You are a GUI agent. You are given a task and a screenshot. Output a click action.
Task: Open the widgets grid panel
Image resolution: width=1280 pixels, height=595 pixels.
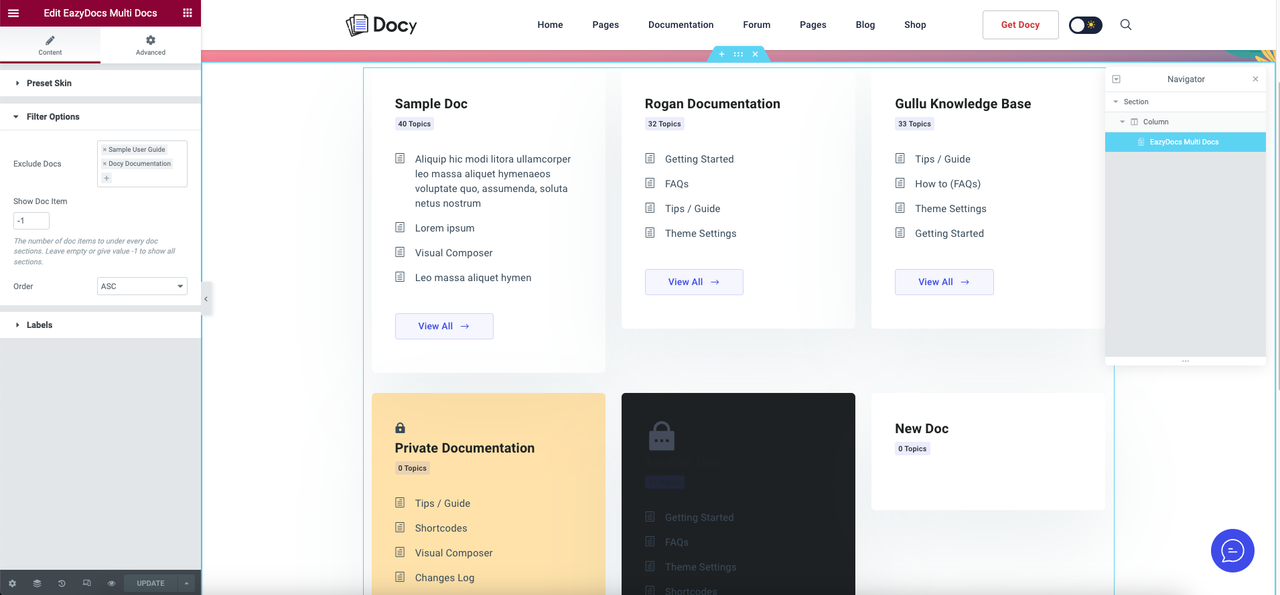pos(187,13)
